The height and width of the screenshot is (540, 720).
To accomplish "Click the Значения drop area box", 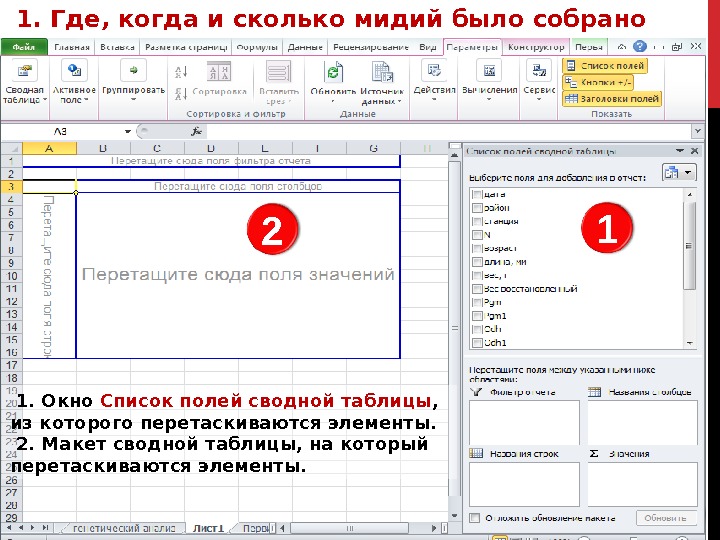I will click(642, 484).
